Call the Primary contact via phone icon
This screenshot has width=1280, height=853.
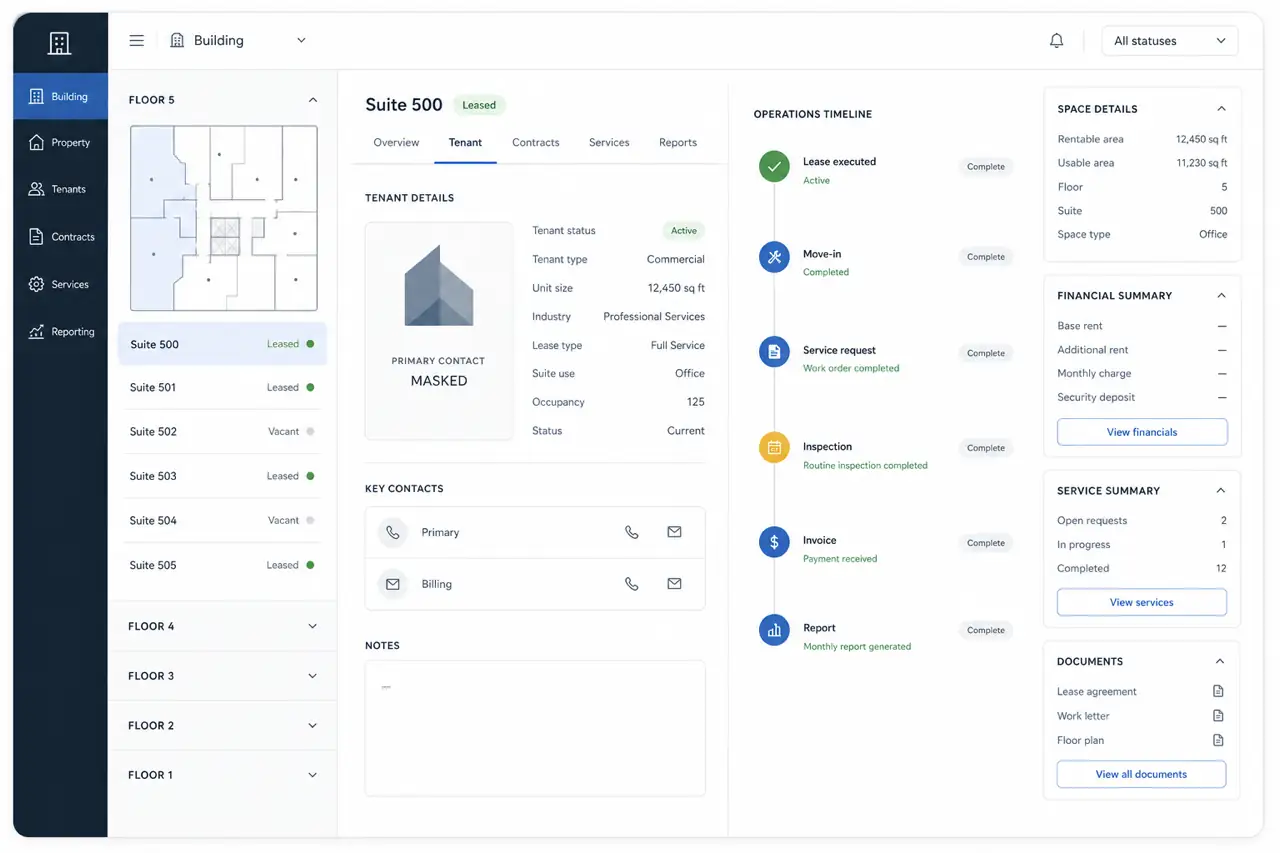pos(632,532)
